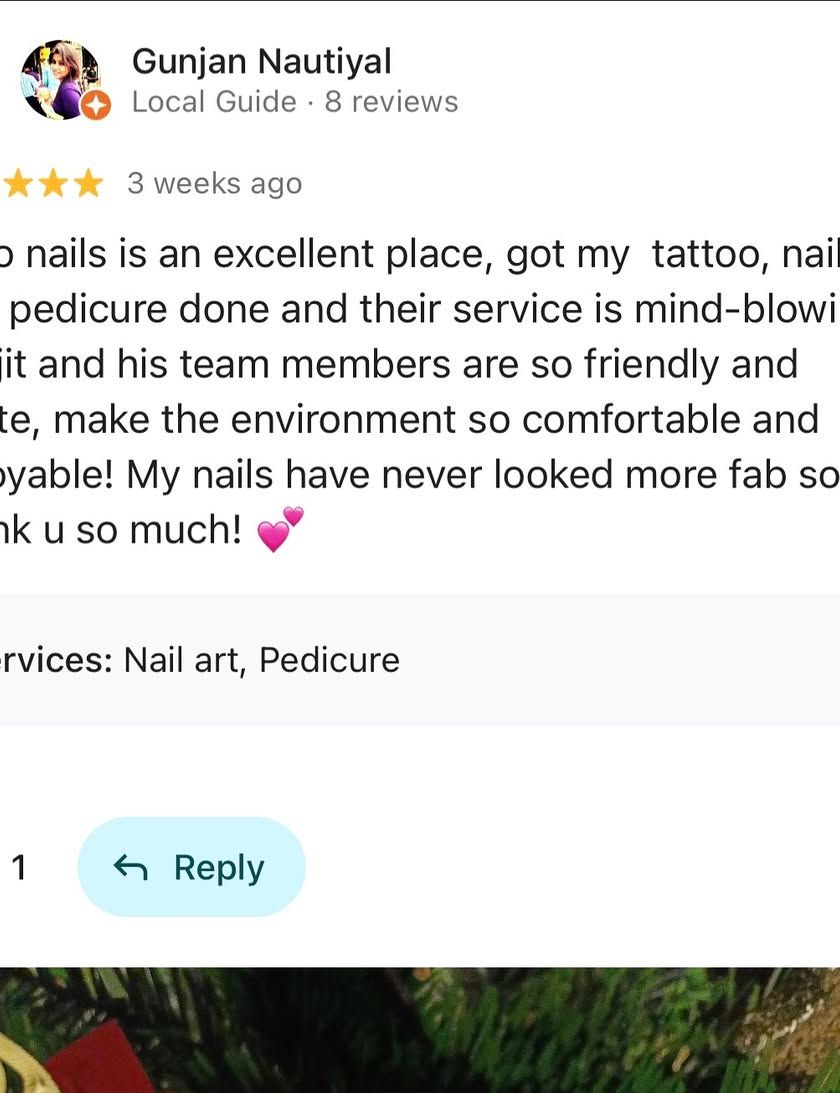Open the photo below the review
840x1093 pixels.
[420, 1030]
